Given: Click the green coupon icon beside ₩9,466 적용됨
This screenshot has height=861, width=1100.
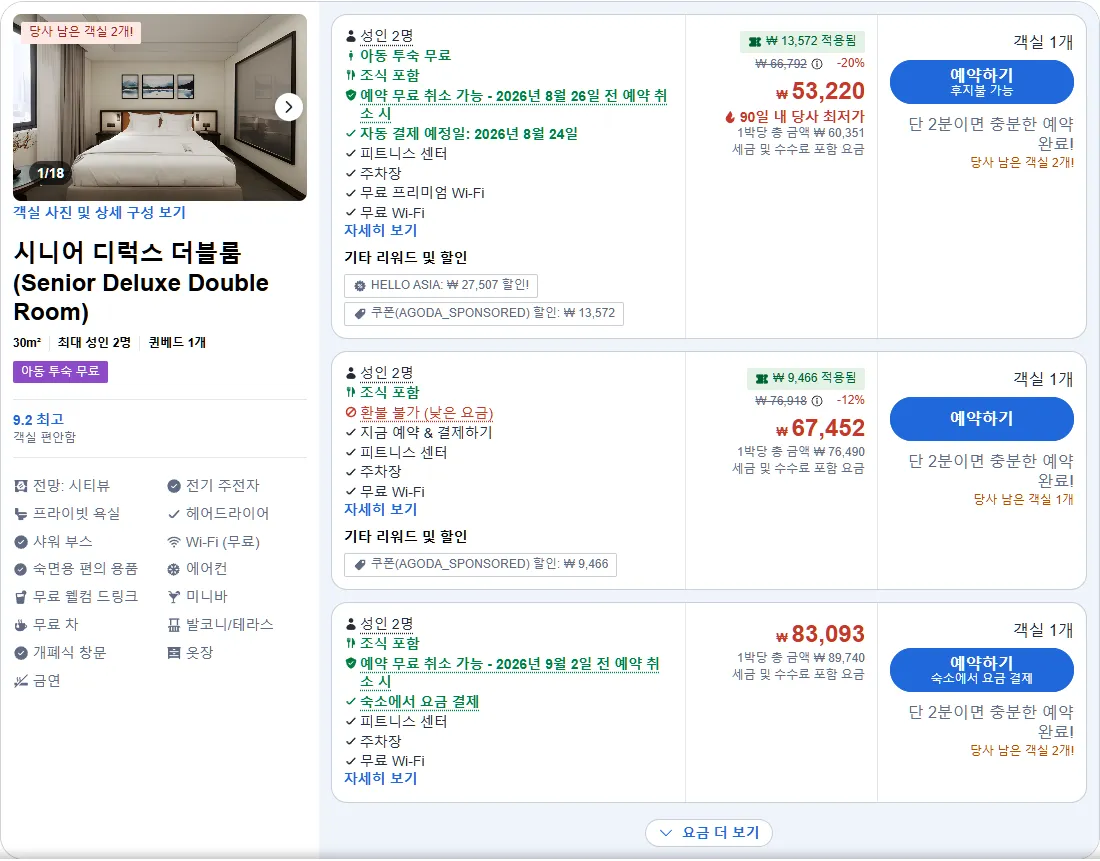Looking at the screenshot, I should click(762, 379).
